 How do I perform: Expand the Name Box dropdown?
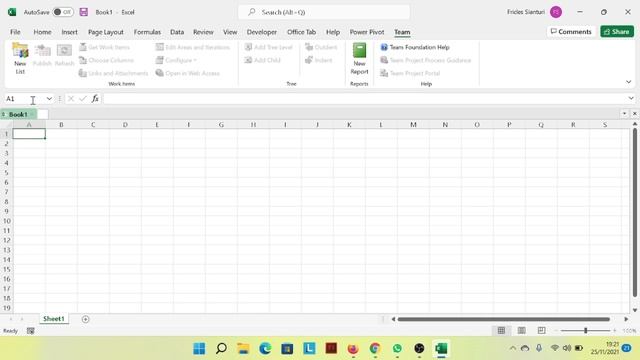pyautogui.click(x=49, y=99)
